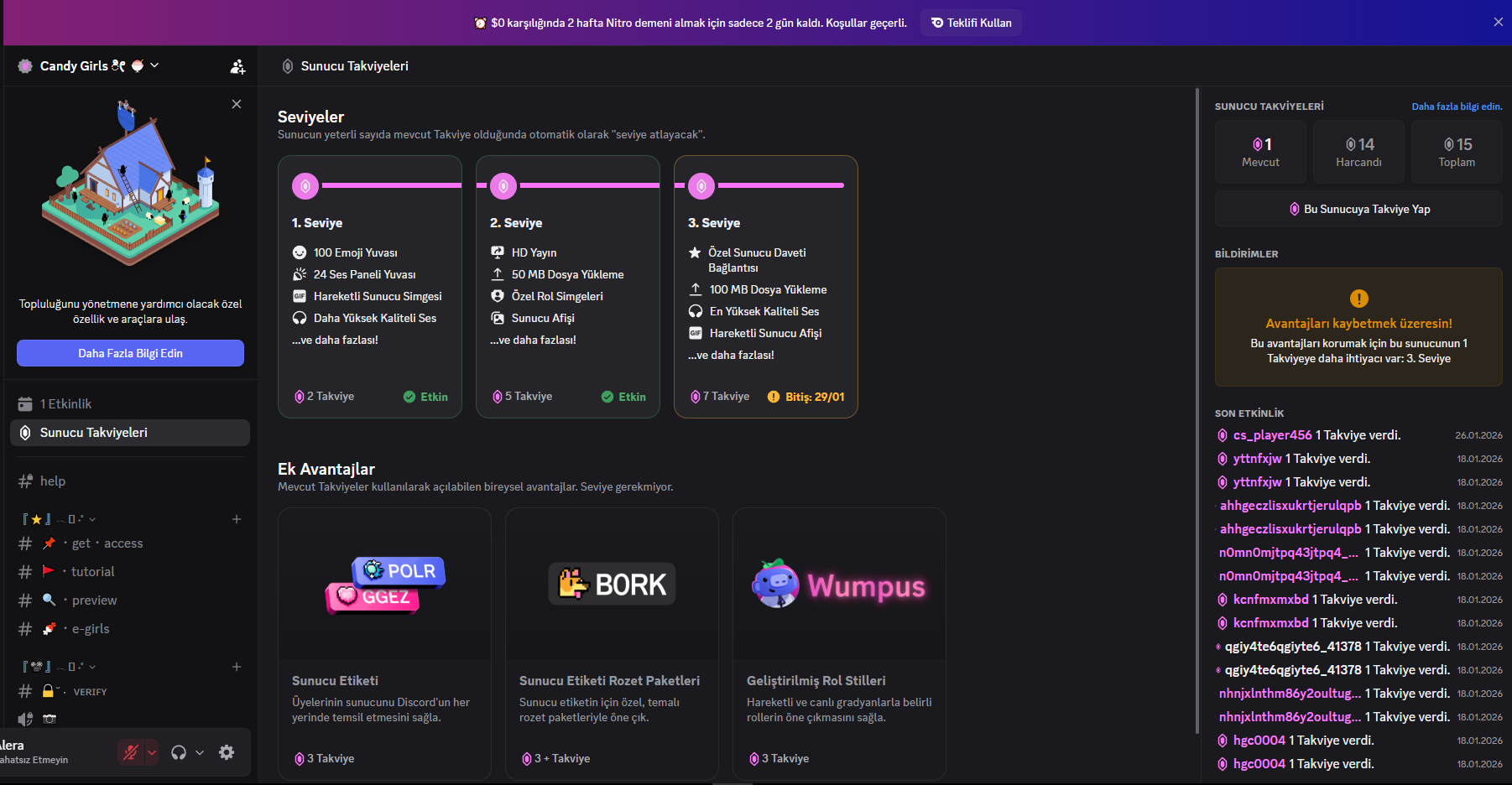
Task: Click the POLR GGEZ server tag image
Action: coord(385,585)
